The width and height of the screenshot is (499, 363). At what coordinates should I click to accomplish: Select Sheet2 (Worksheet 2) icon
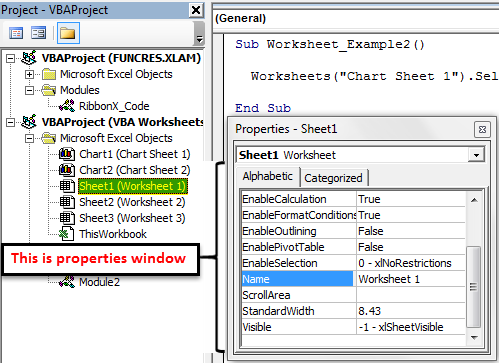pyautogui.click(x=67, y=202)
